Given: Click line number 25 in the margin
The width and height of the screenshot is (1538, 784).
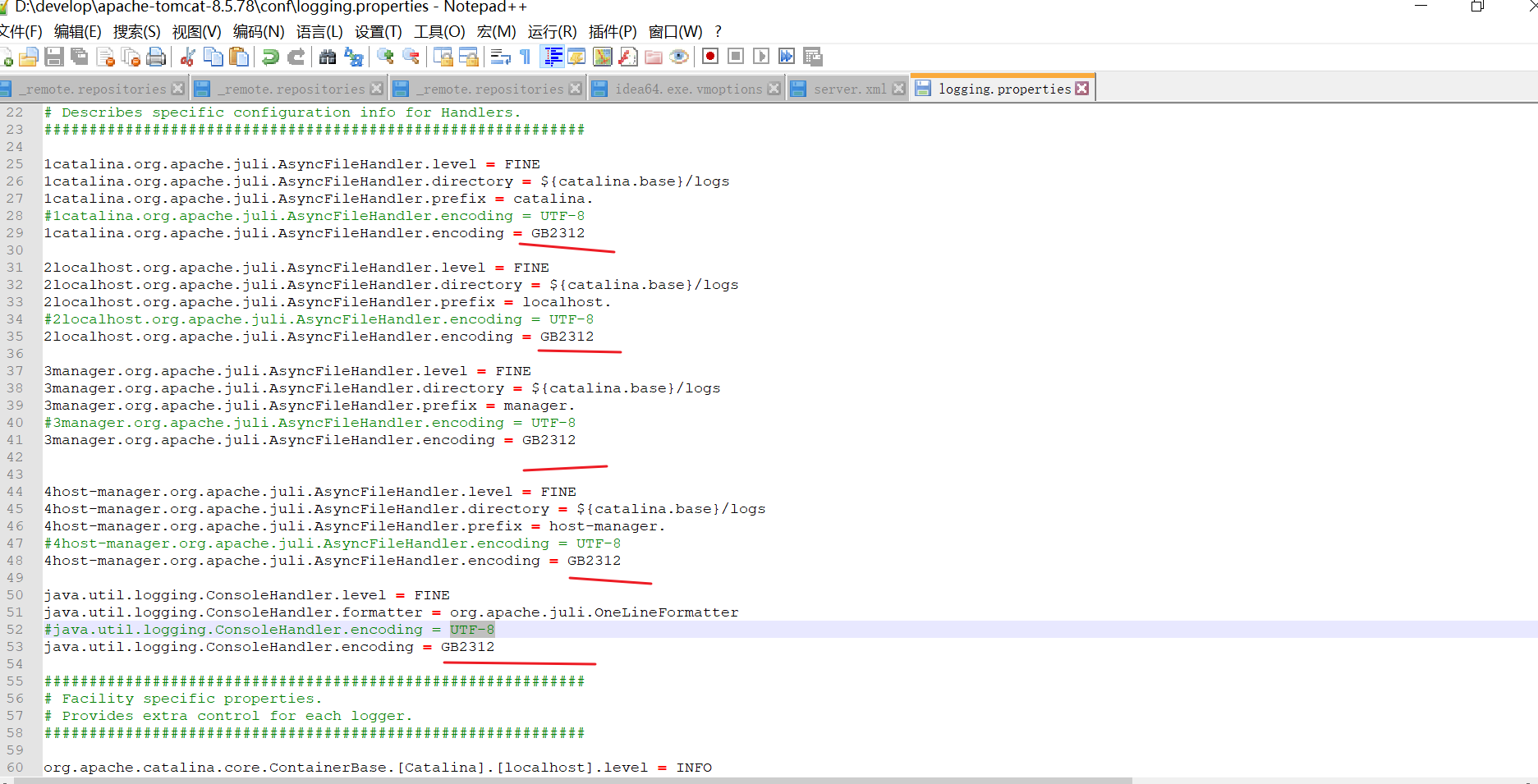Looking at the screenshot, I should [15, 164].
